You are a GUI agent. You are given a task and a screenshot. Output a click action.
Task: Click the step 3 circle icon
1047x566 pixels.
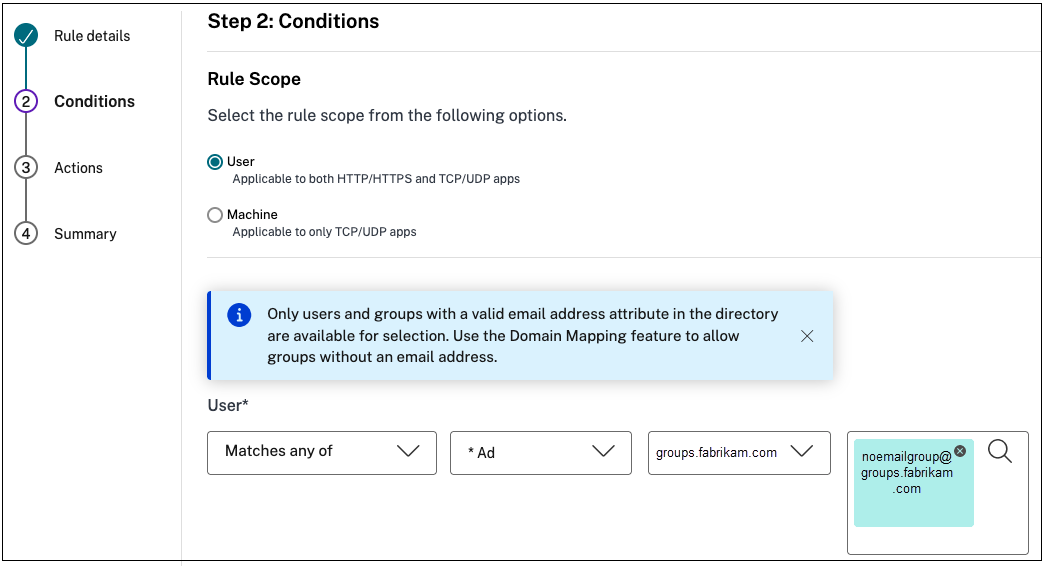click(x=26, y=168)
